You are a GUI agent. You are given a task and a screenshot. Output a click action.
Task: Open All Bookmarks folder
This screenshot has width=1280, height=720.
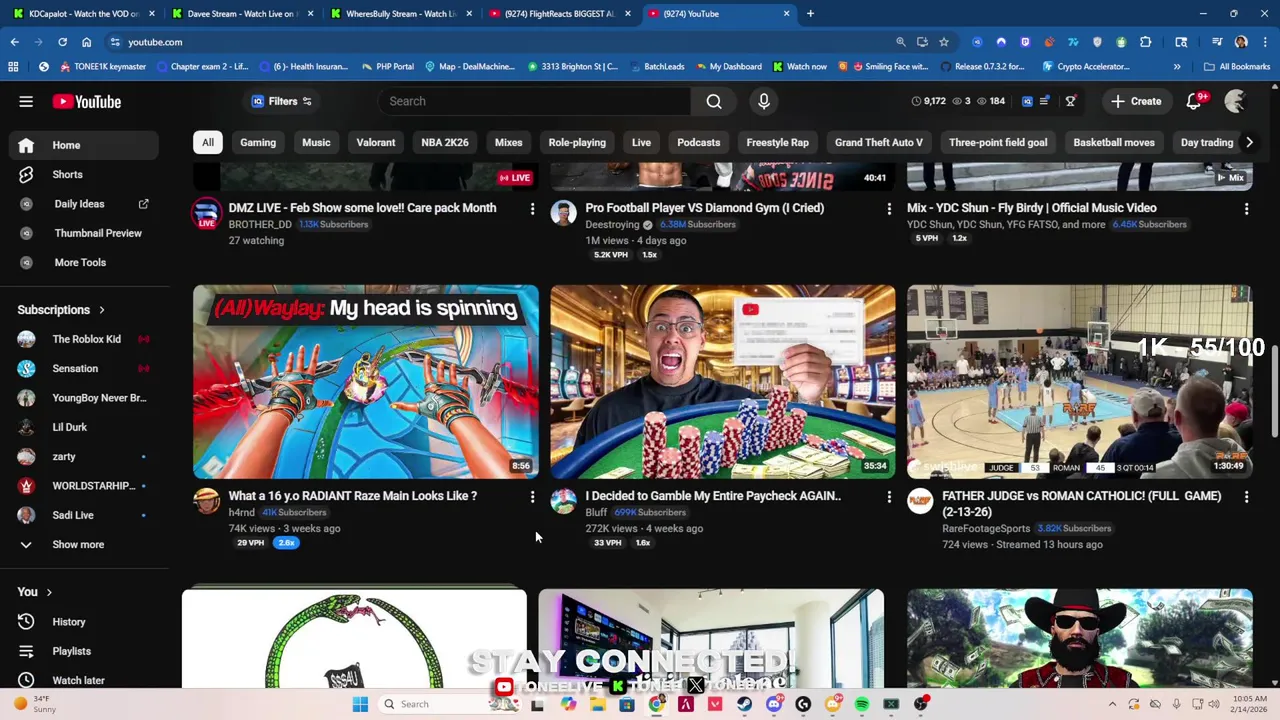pos(1237,67)
